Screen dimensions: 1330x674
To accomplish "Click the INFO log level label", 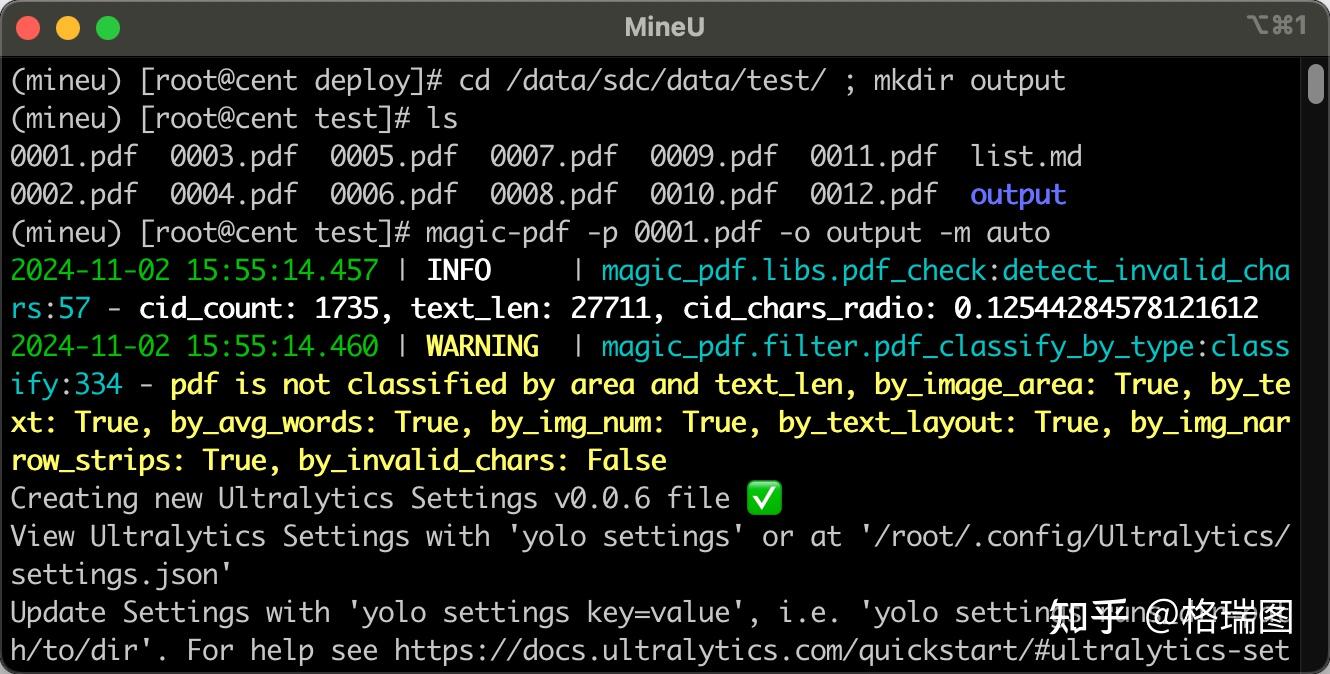I will tap(459, 270).
